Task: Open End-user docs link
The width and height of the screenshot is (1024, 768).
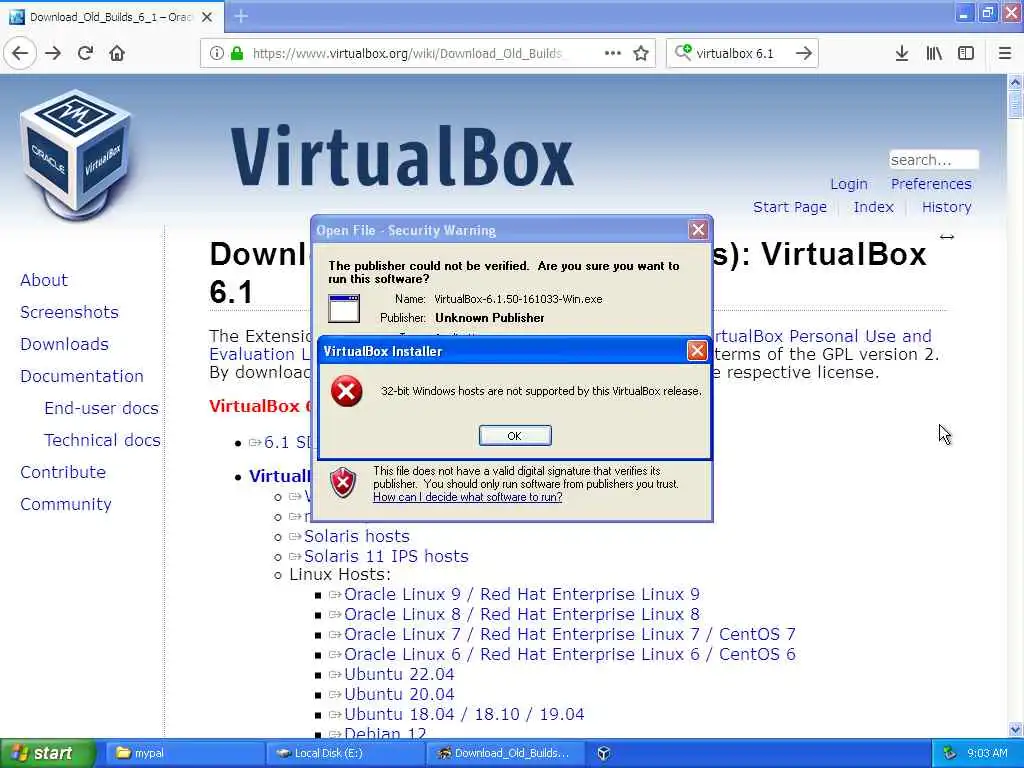Action: (101, 408)
